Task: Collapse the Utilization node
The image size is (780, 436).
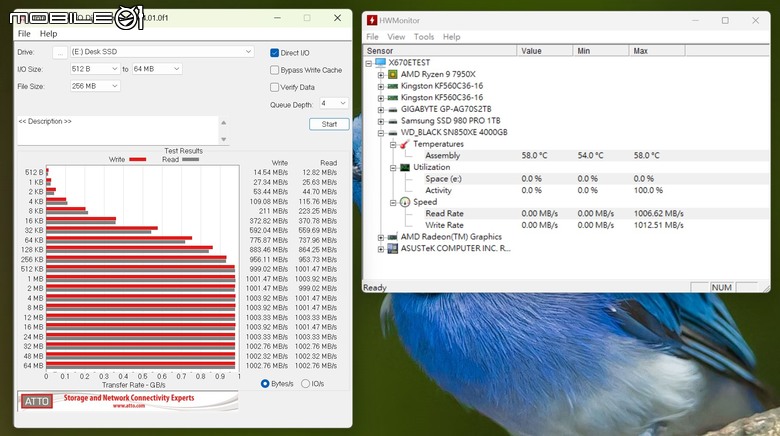Action: pyautogui.click(x=392, y=168)
